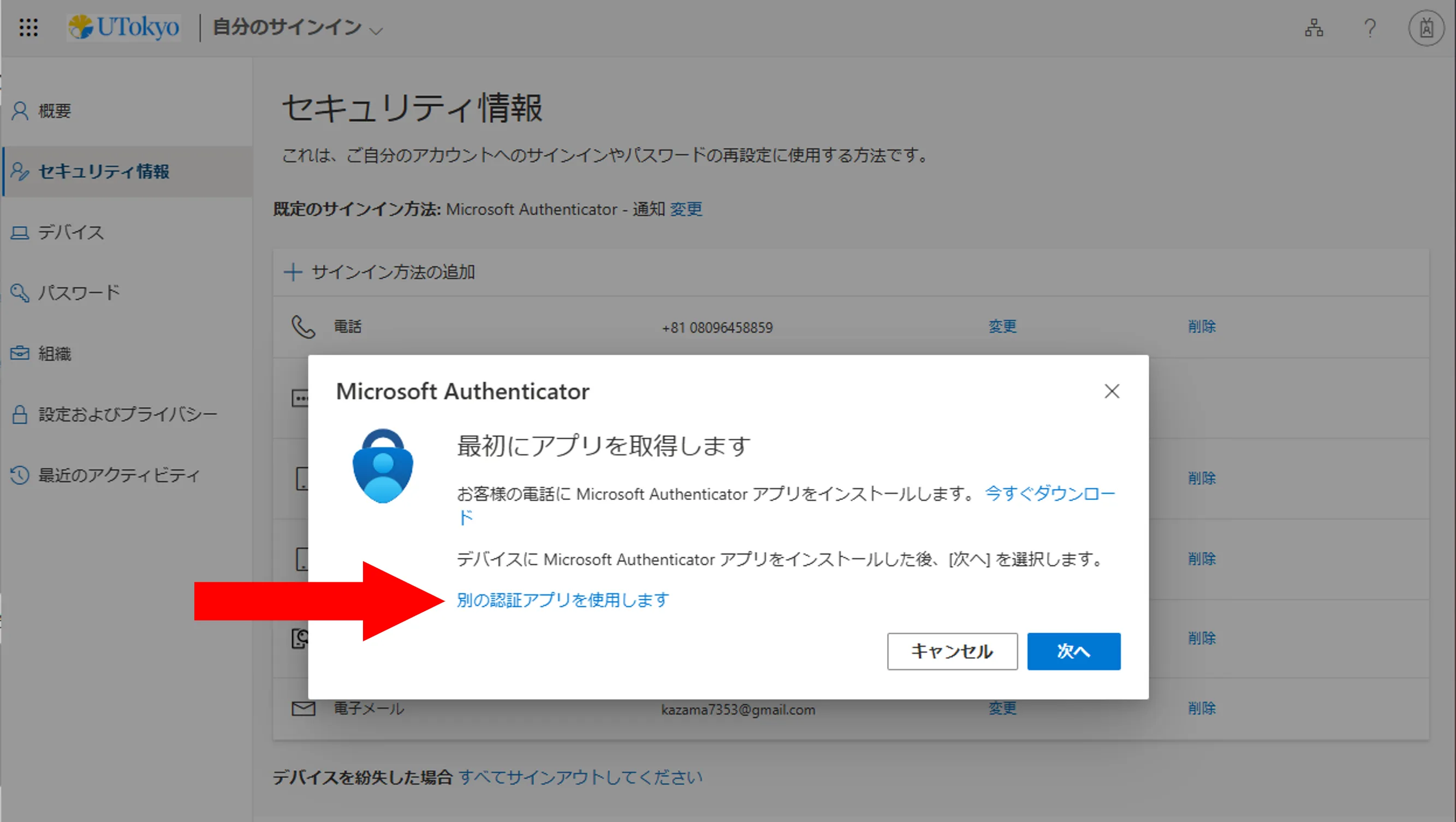Open the organization chart icon

pyautogui.click(x=1314, y=28)
